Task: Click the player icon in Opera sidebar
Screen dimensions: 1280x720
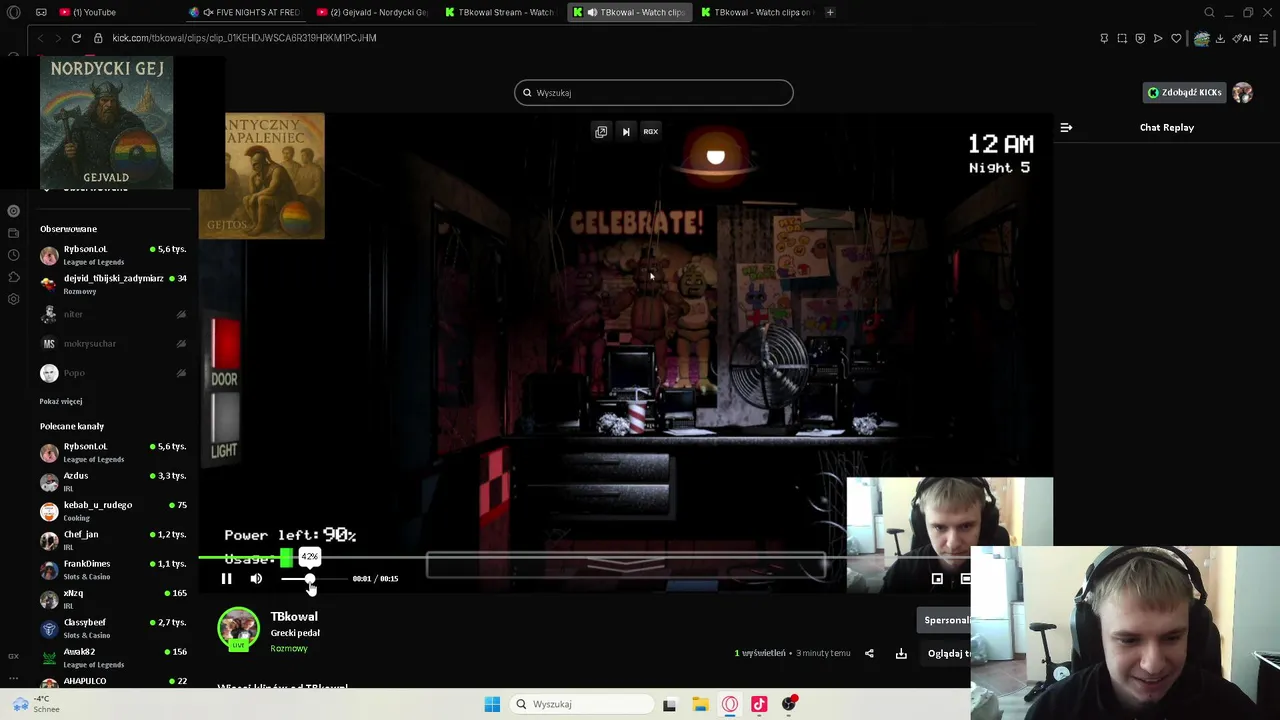Action: tap(13, 211)
